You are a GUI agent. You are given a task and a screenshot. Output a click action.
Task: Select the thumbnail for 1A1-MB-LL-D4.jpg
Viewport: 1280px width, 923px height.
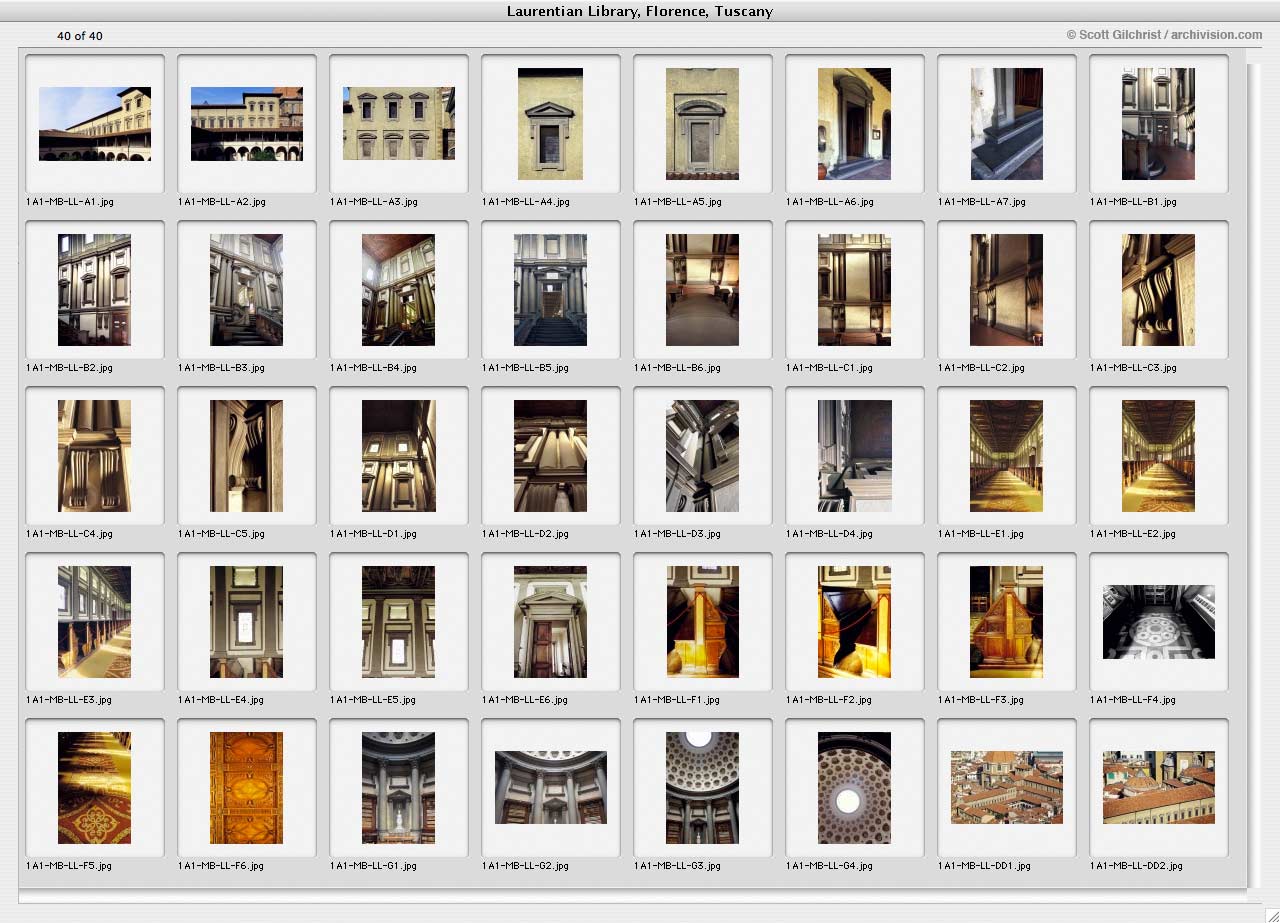click(x=855, y=456)
